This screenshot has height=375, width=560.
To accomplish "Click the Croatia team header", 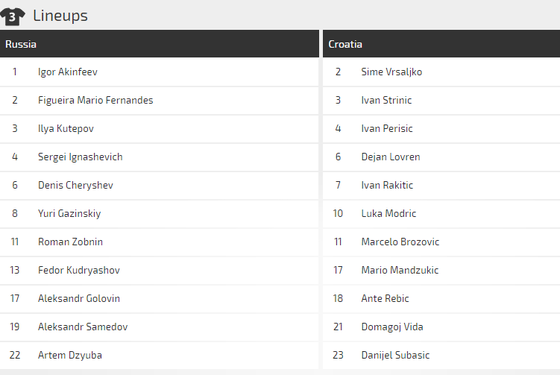I will 441,44.
